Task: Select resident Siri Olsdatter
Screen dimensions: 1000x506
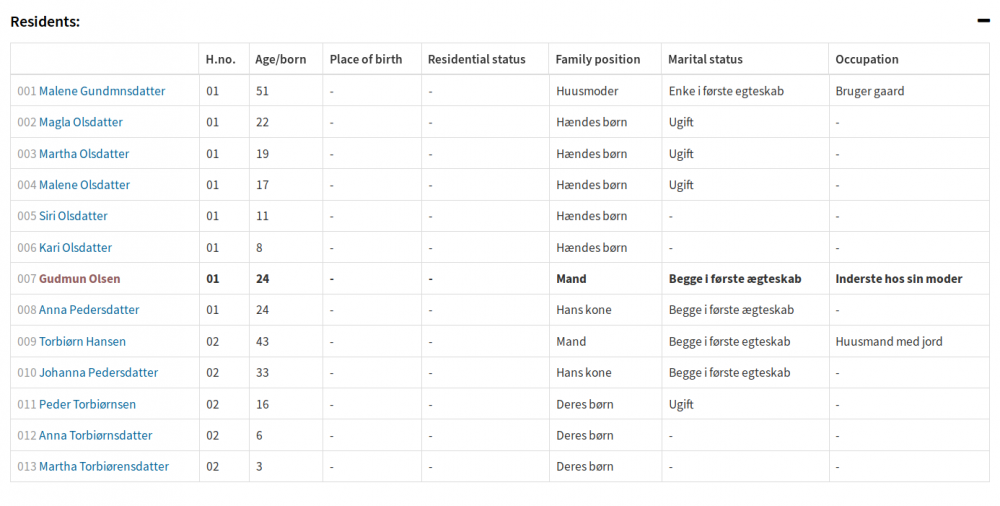Action: [73, 216]
